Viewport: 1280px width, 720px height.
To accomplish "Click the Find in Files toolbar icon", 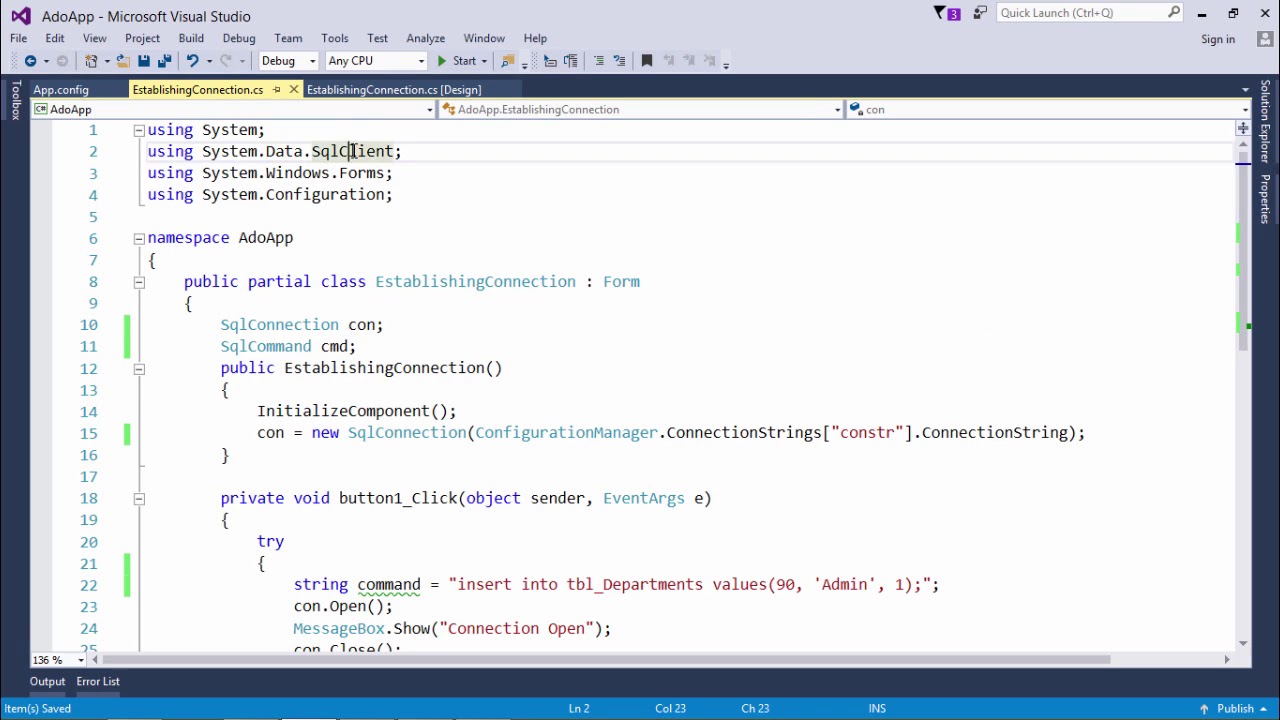I will click(508, 61).
